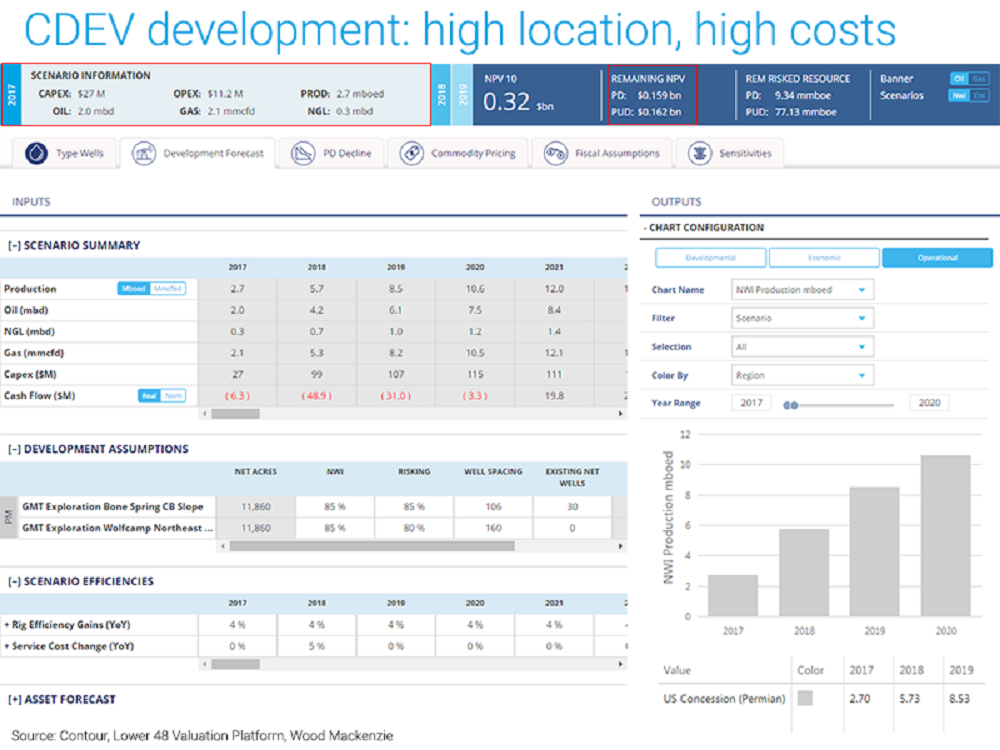Click the PD Decline curve icon
This screenshot has width=1000, height=750.
click(x=303, y=153)
